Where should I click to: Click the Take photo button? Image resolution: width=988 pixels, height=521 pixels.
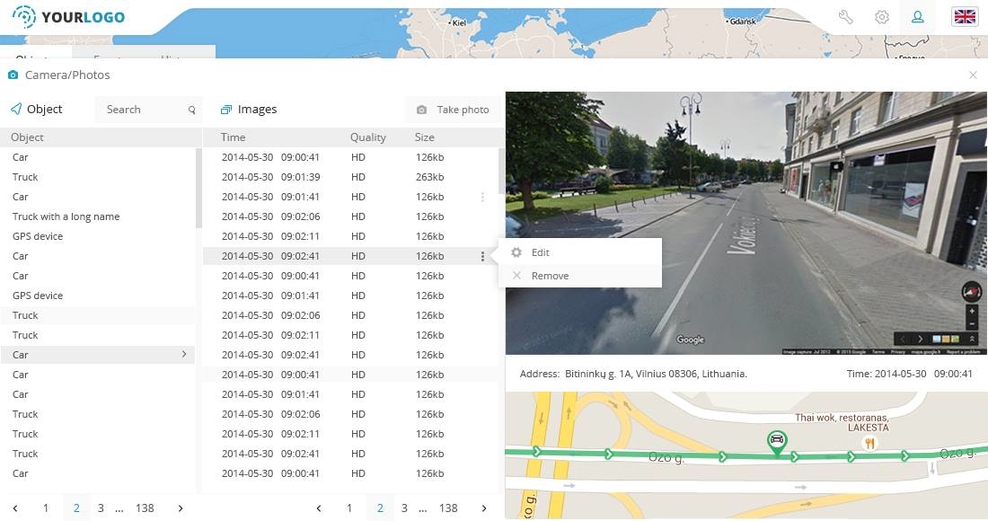(x=453, y=110)
